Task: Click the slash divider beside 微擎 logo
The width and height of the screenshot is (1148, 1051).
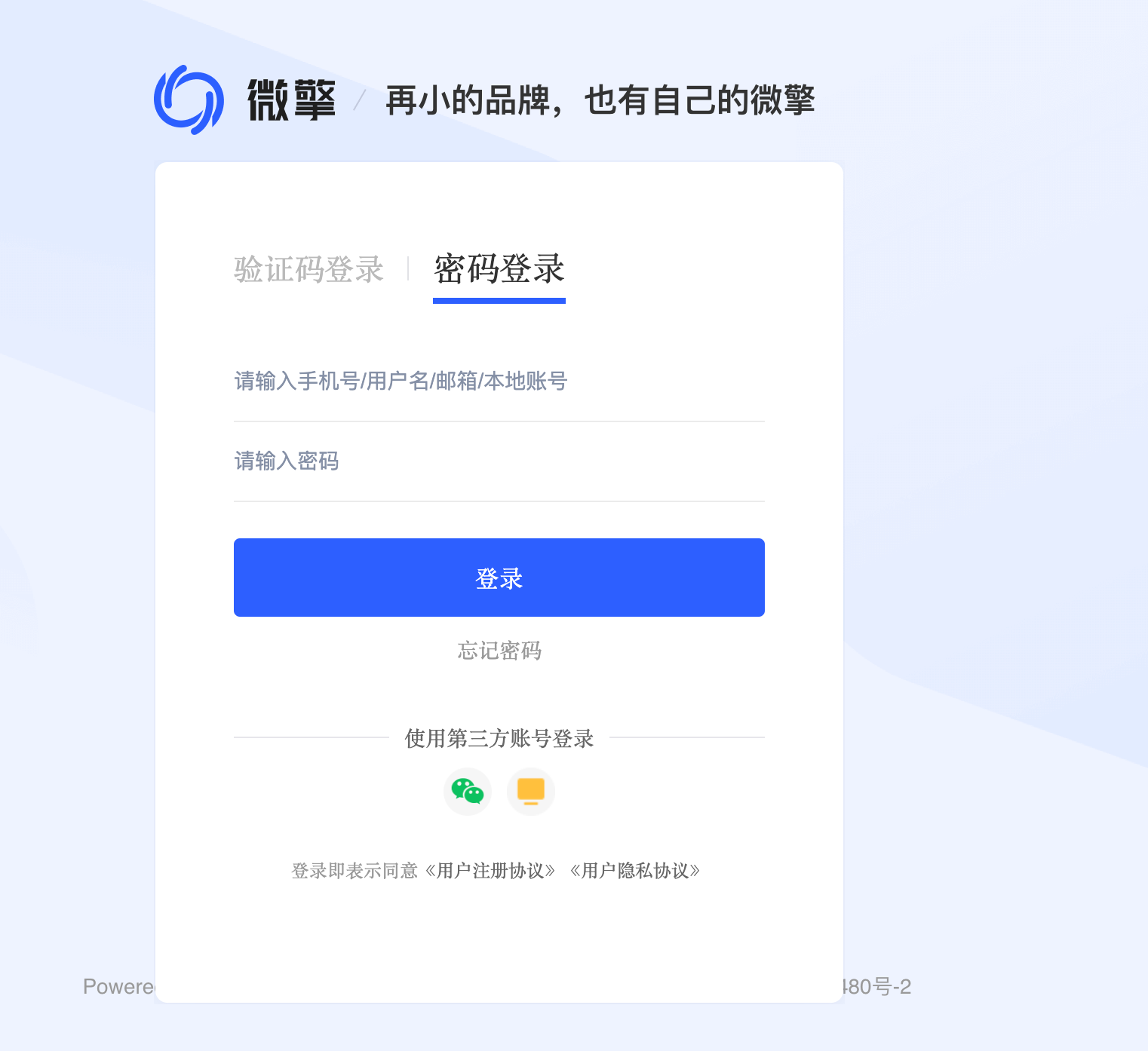Action: coord(360,100)
